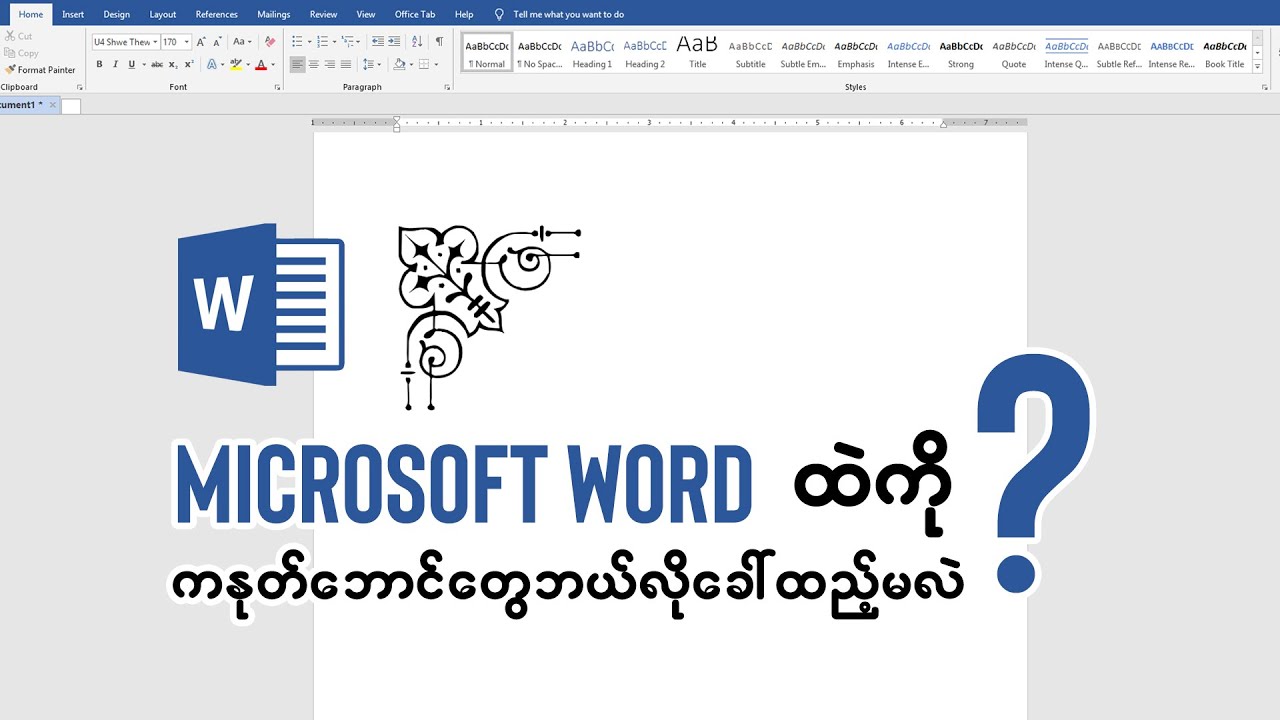Open Clipboard pane dialog launcher
The image size is (1280, 720).
(x=80, y=88)
